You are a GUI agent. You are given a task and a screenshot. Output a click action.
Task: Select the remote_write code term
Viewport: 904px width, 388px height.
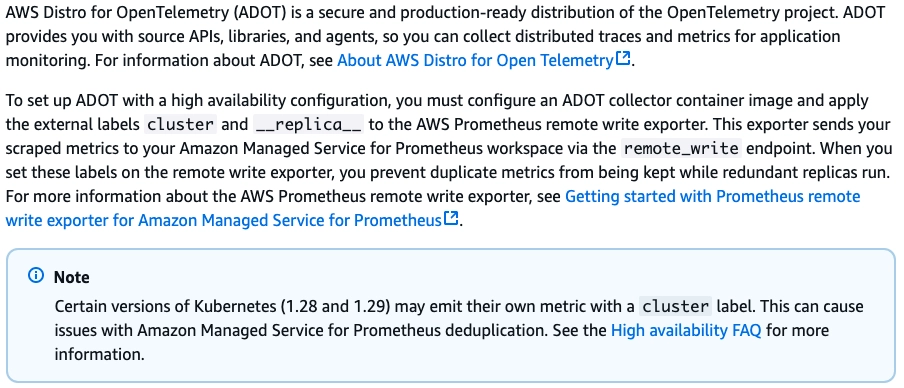681,149
